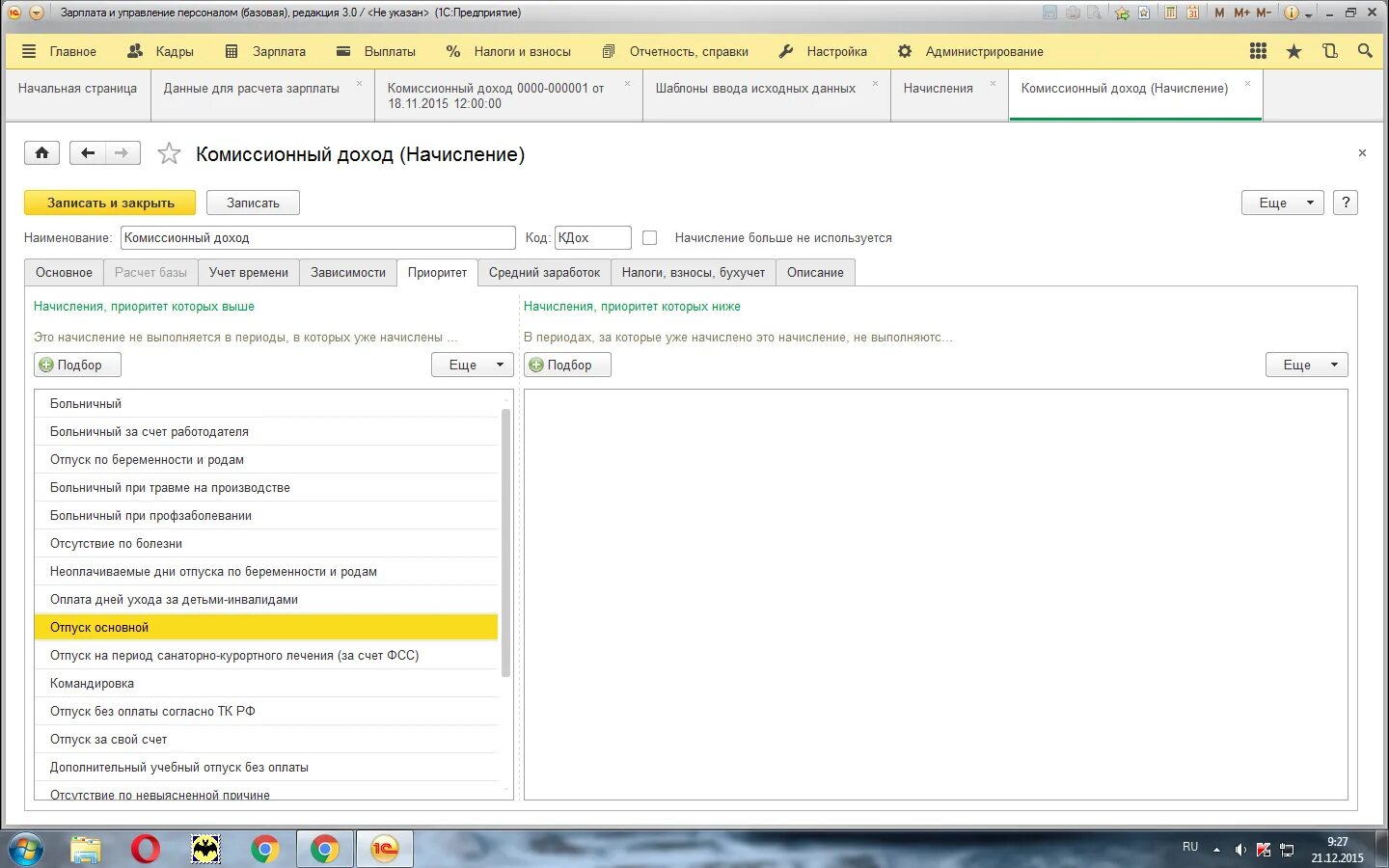This screenshot has width=1389, height=868.
Task: Add current page to favorites via star-arrow icon
Action: [1122, 13]
